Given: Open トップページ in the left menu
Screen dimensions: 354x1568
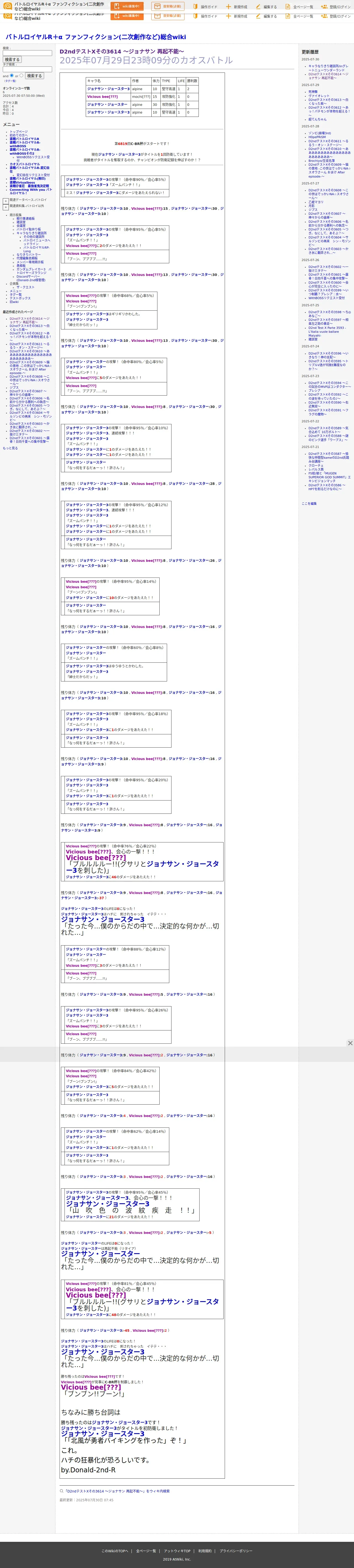Looking at the screenshot, I should (18, 131).
